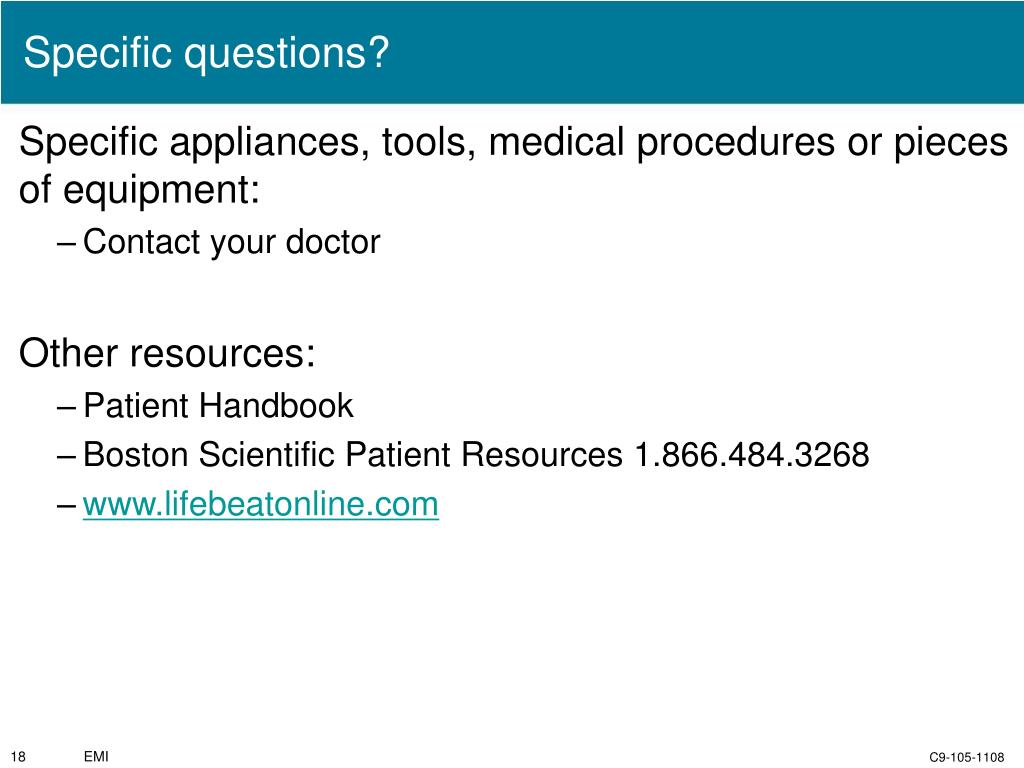Click the words 'medical procedures' in paragraph
Viewport: 1024px width, 768px height.
click(x=662, y=142)
